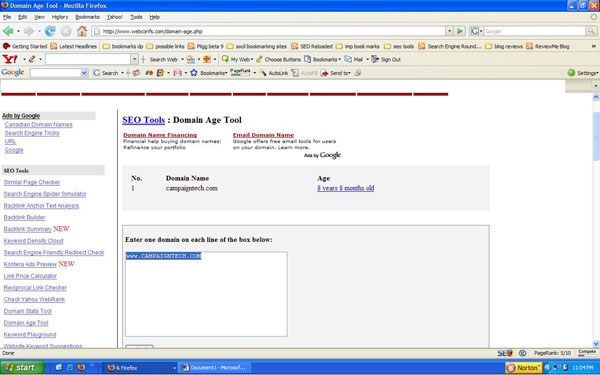Click the search magnifier in Firefox search box
Screen dimensions: 600x375
[591, 31]
